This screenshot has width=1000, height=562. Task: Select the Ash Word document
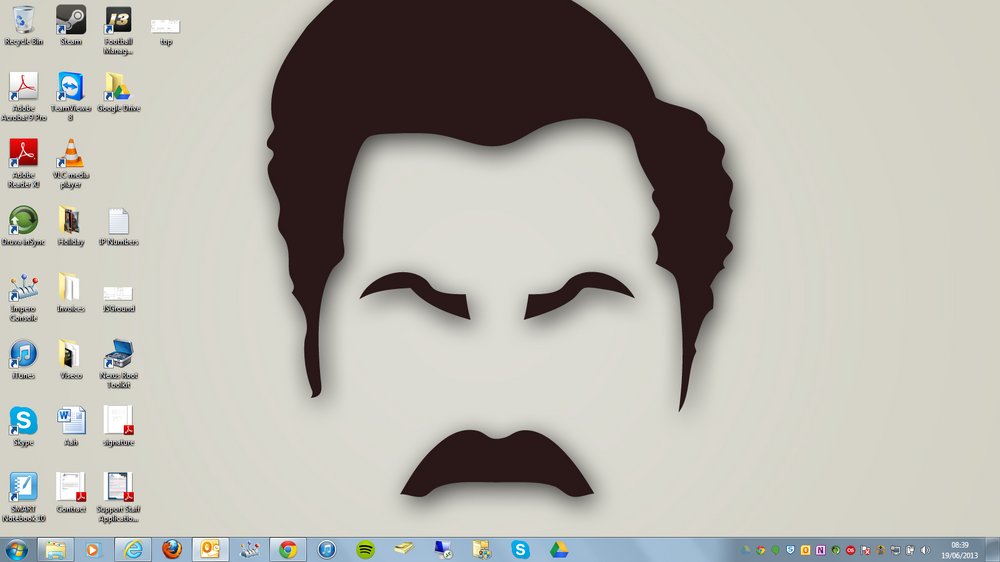click(x=71, y=426)
